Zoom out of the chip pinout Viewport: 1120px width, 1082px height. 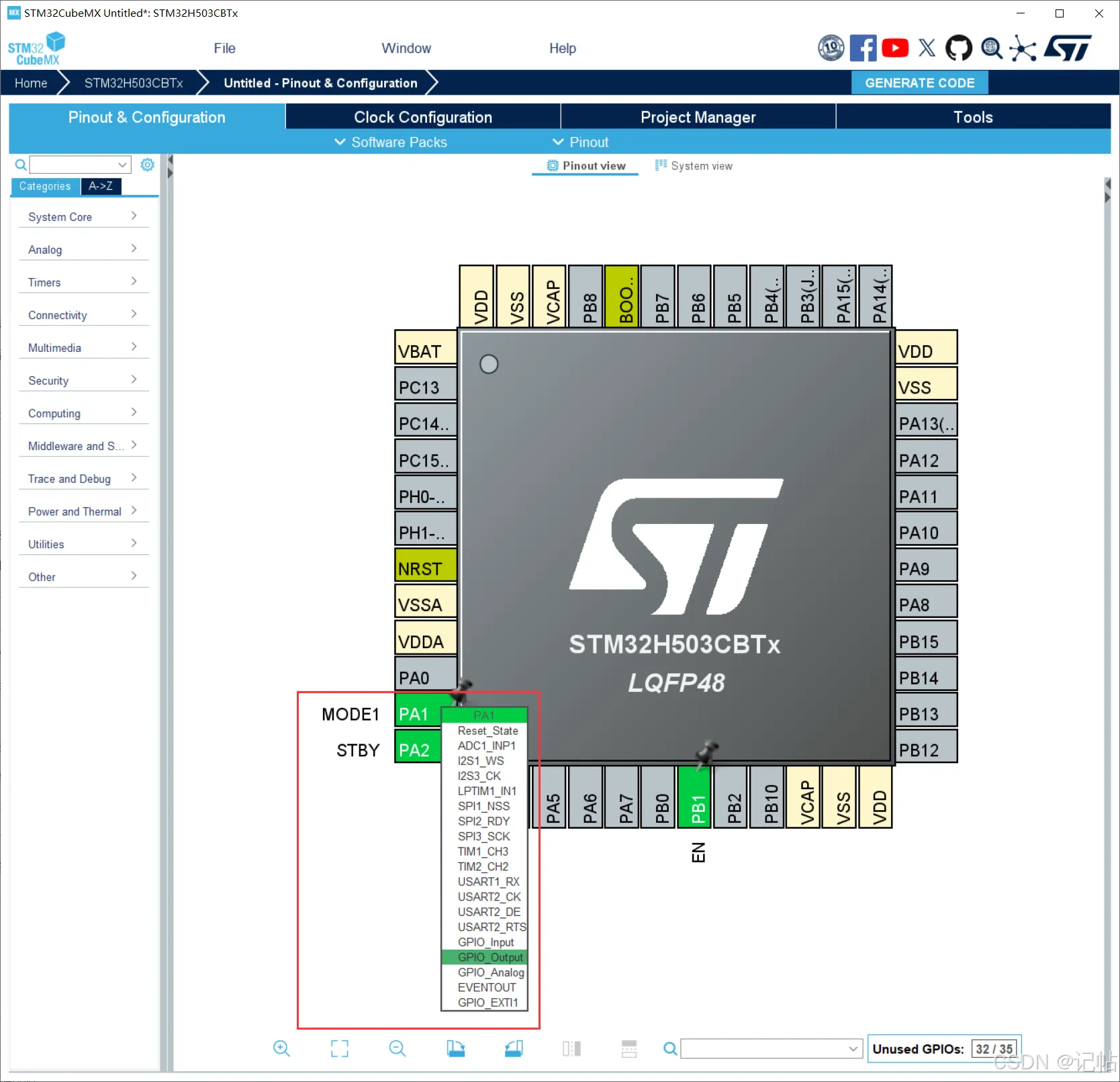(x=398, y=1048)
